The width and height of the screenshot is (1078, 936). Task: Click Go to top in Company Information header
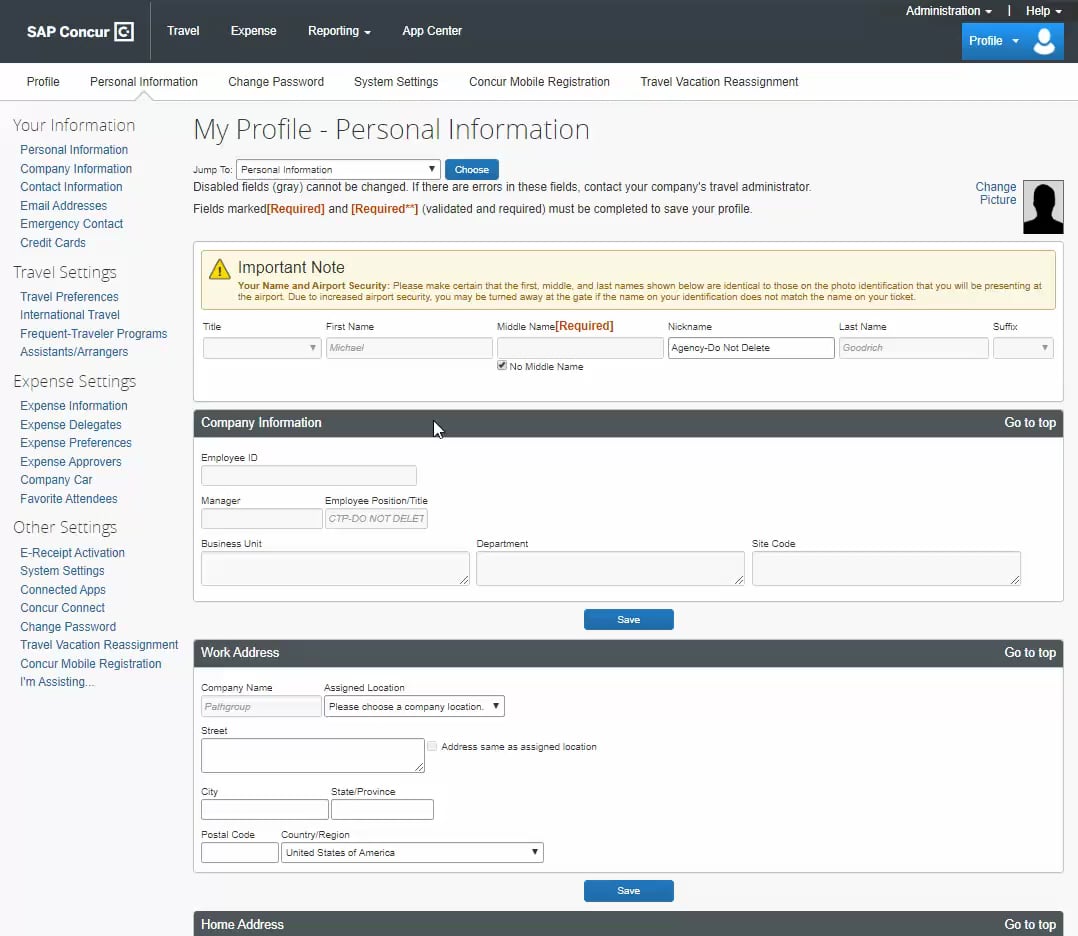click(x=1030, y=423)
